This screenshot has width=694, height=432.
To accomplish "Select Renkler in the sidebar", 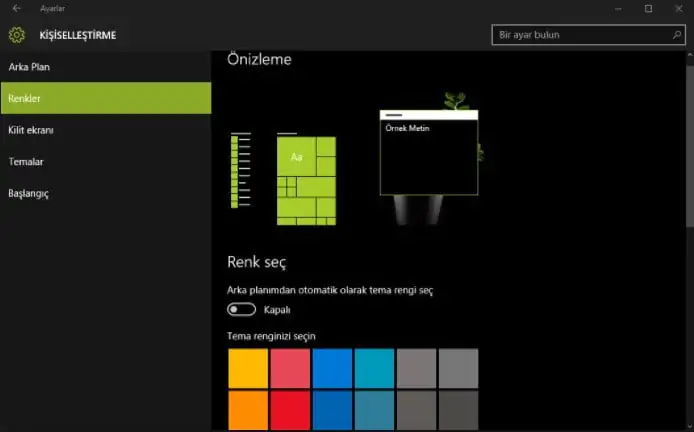I will (25, 98).
